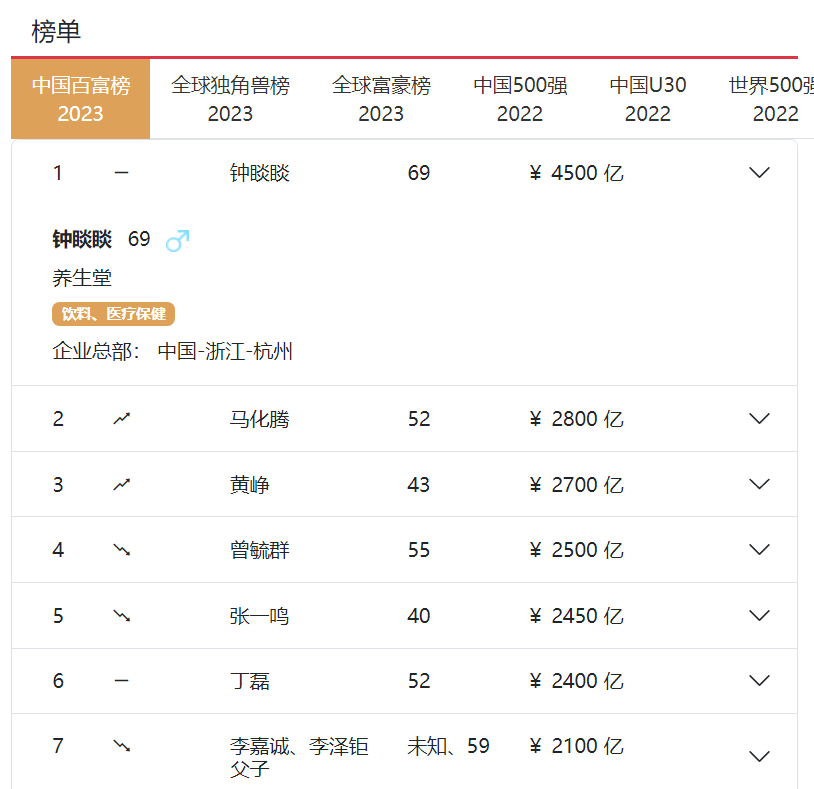Click the downward trend icon for 张一鸣
The image size is (814, 789).
coord(122,616)
